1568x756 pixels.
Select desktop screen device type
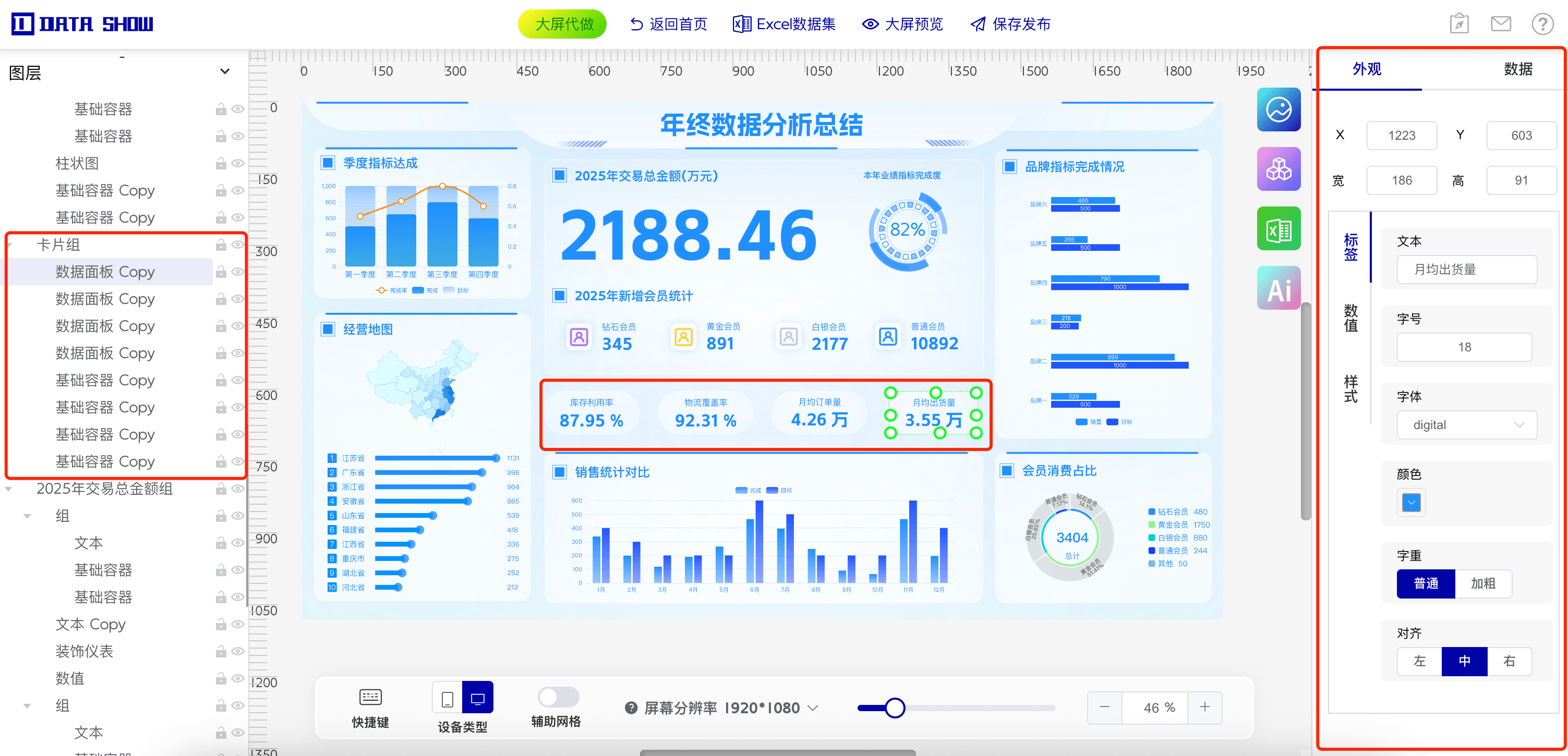coord(478,698)
